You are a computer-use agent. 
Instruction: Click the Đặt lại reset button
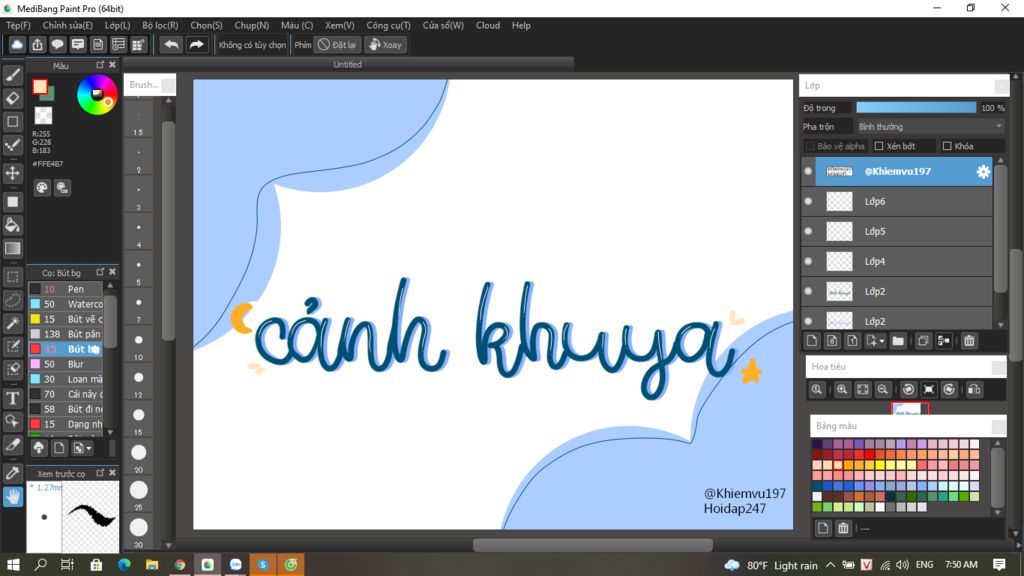(338, 44)
